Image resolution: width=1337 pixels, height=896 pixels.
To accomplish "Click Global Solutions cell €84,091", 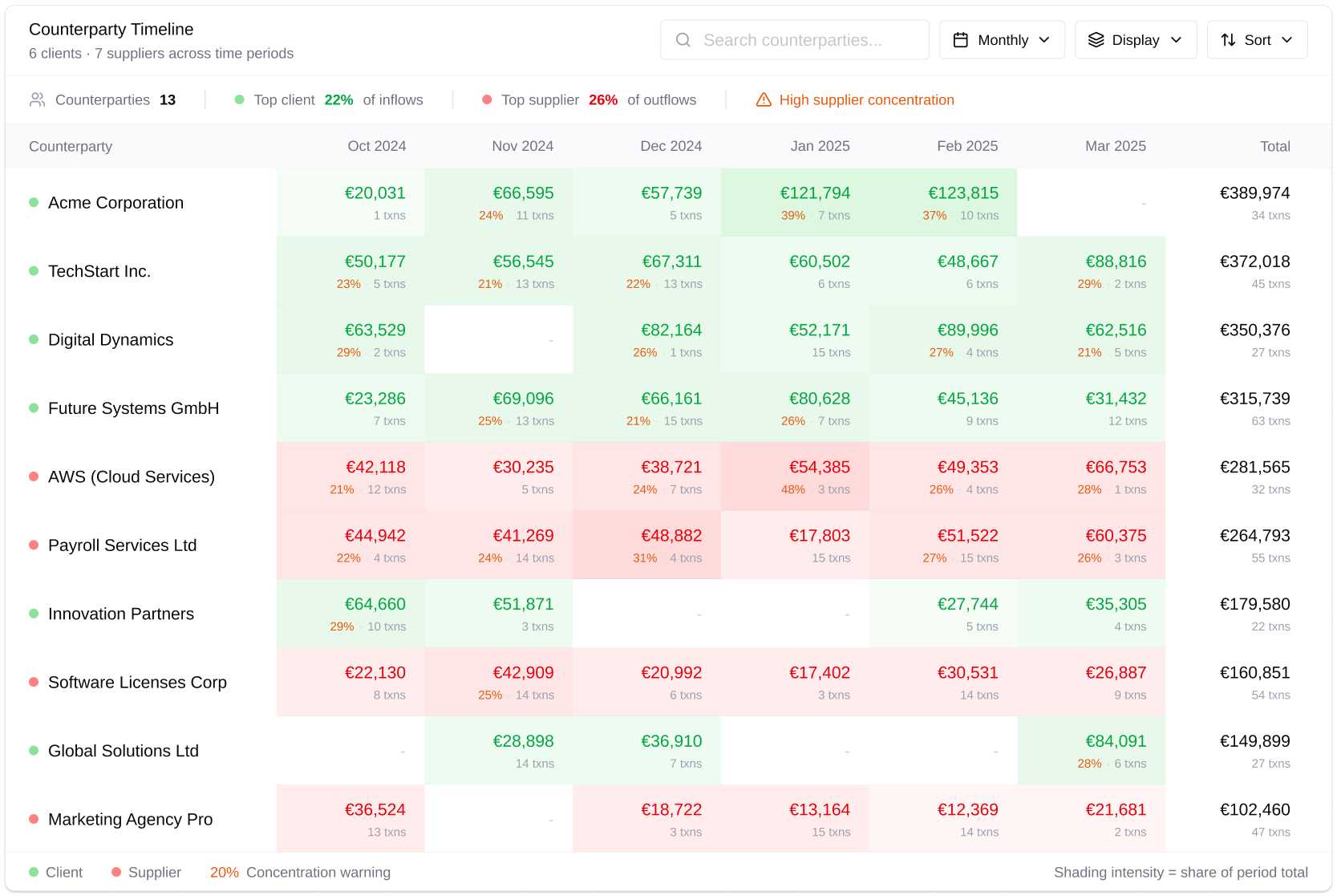I will (1091, 751).
